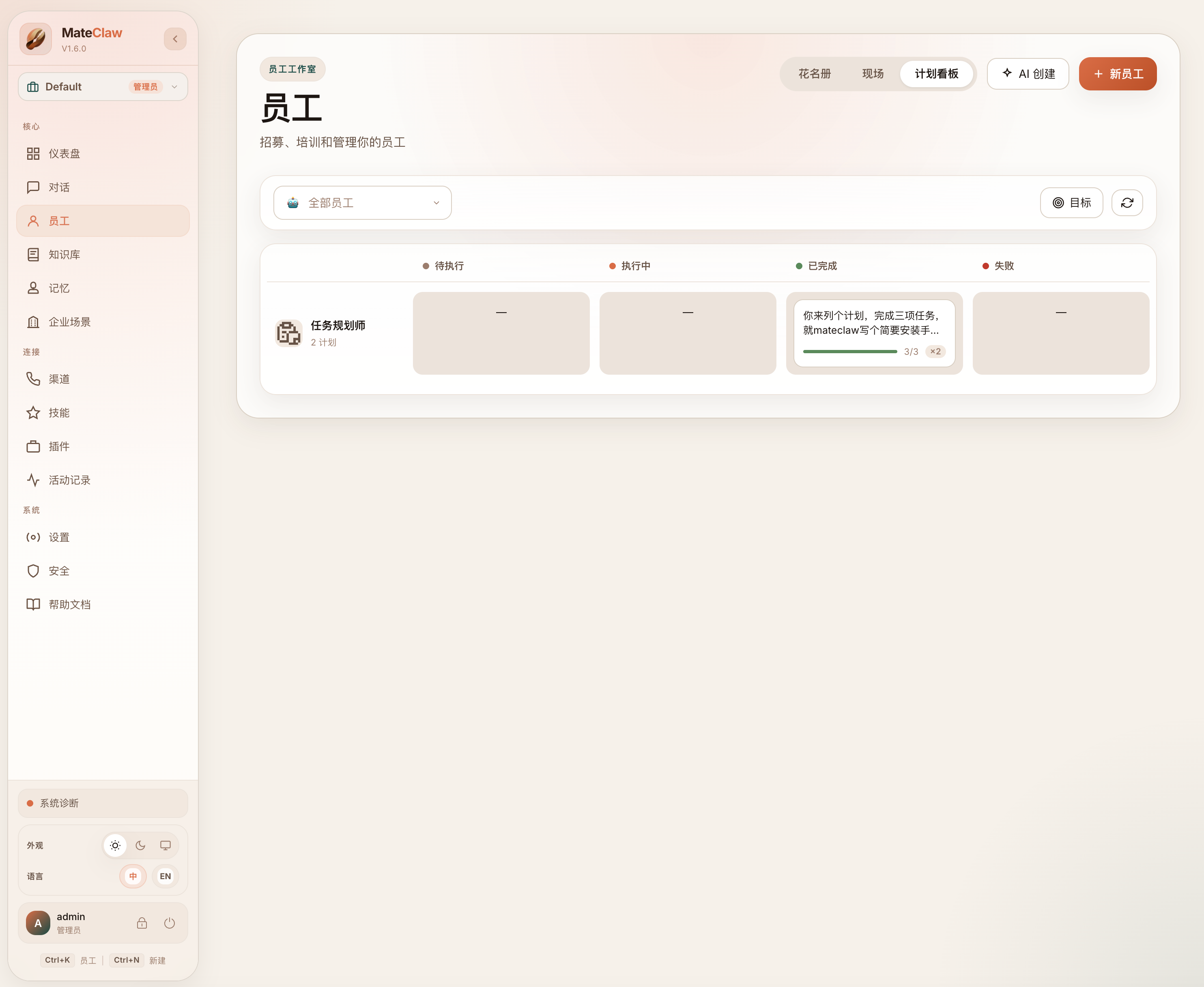The width and height of the screenshot is (1204, 987).
Task: Open the 安全 shield icon
Action: click(x=33, y=571)
